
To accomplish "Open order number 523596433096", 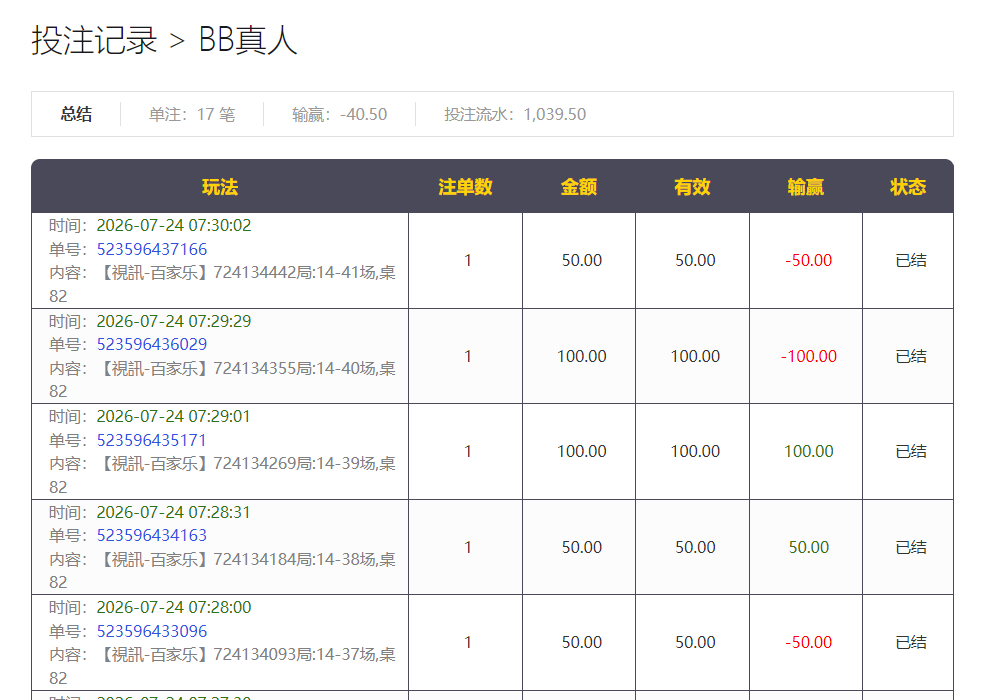I will pos(152,631).
